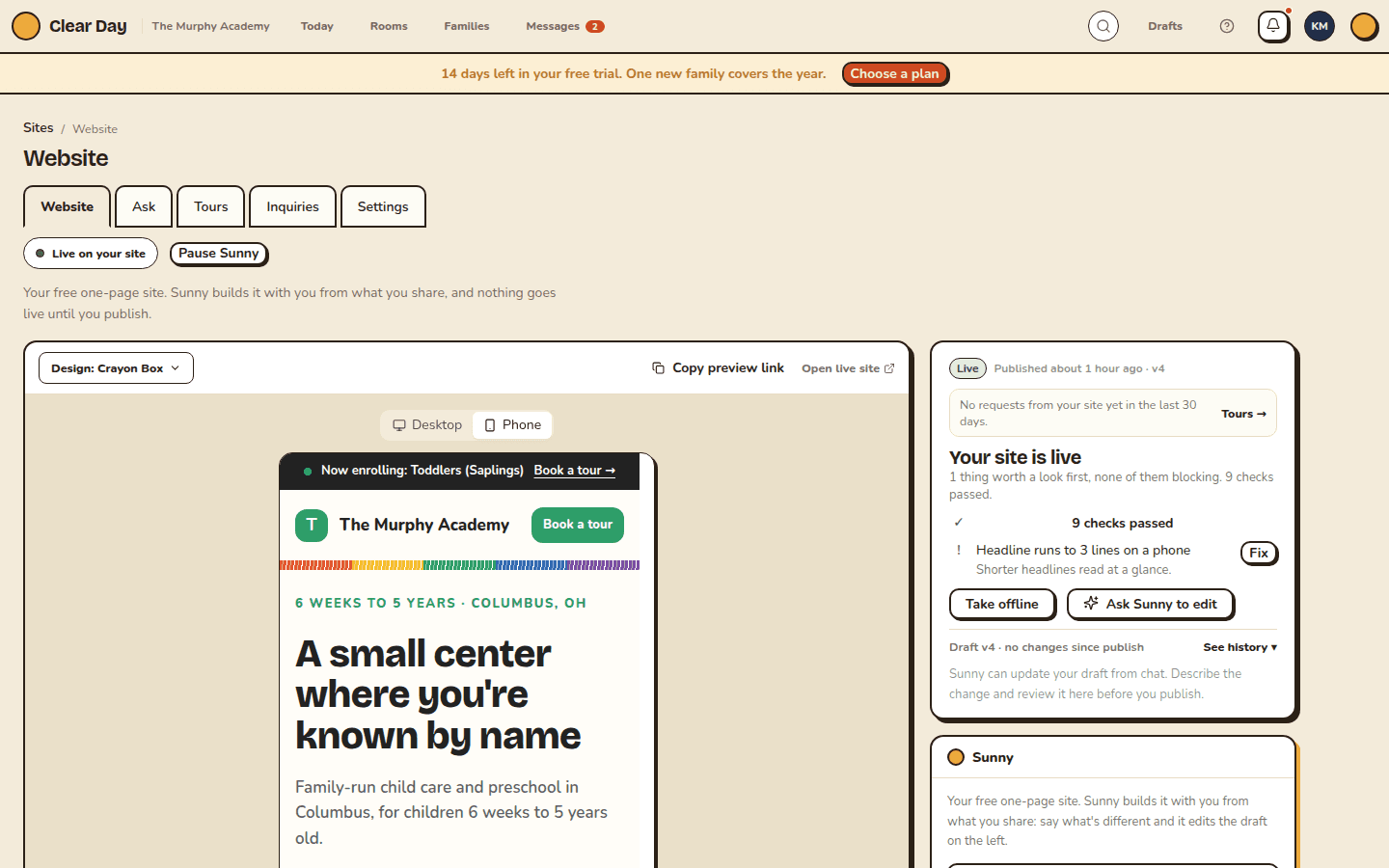1389x868 pixels.
Task: Switch preview to Phone view
Action: tap(512, 425)
